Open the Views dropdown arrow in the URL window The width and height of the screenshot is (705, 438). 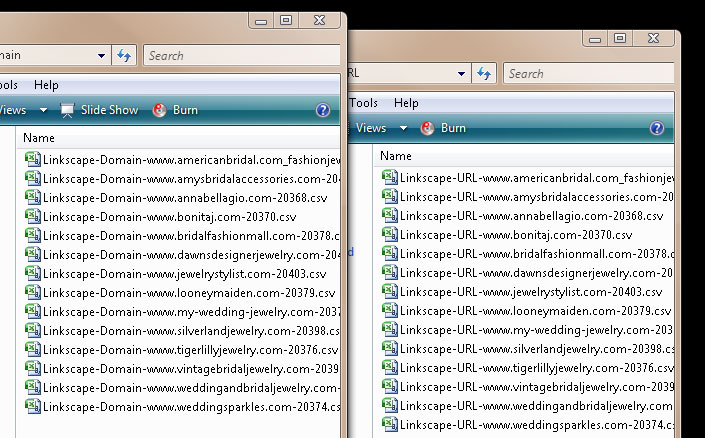[x=404, y=128]
